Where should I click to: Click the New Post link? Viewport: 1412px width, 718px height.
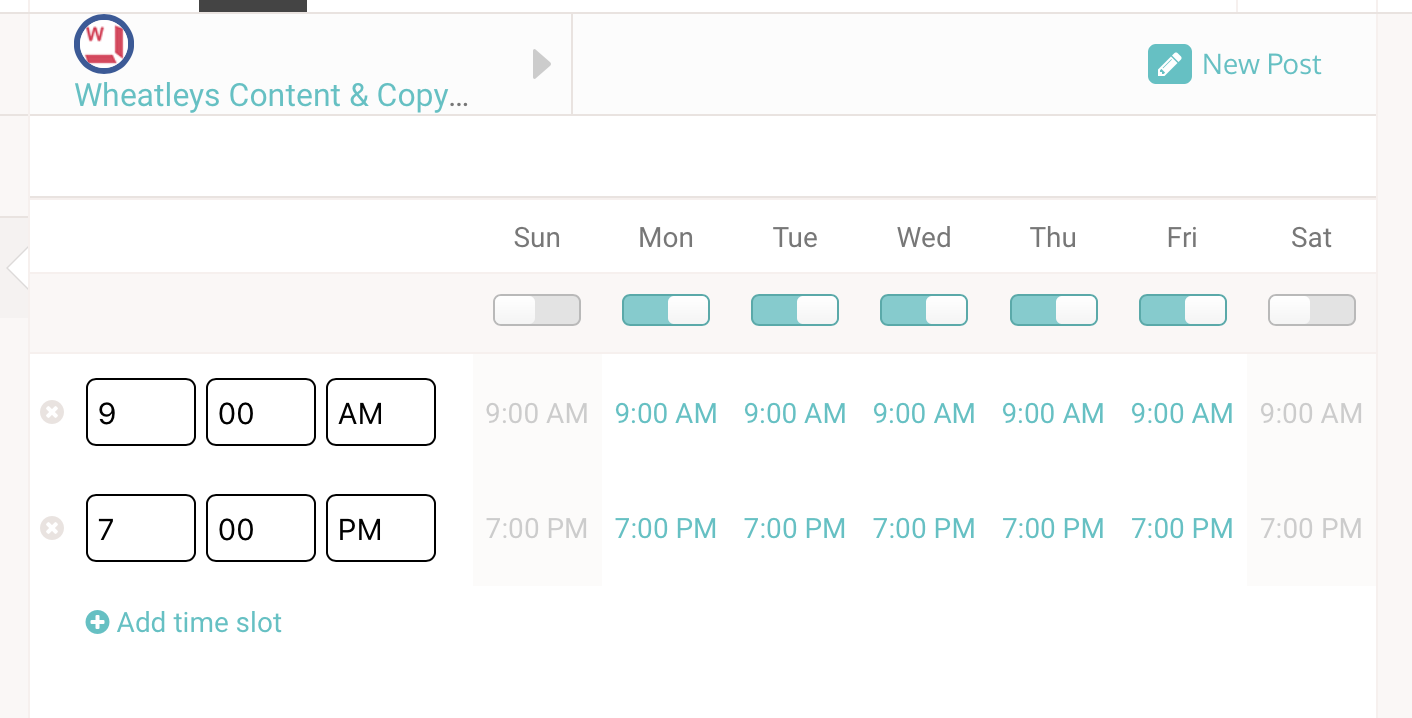tap(1261, 65)
